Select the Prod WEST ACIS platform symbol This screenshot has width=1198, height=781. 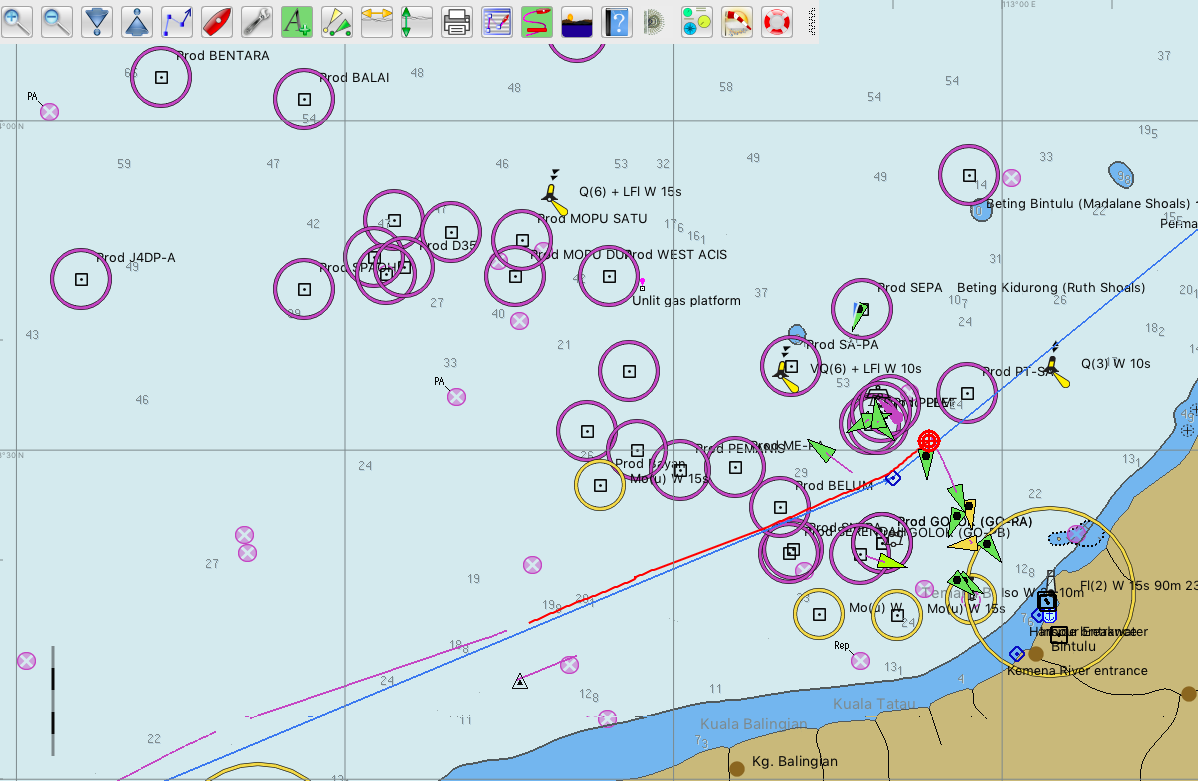click(609, 277)
